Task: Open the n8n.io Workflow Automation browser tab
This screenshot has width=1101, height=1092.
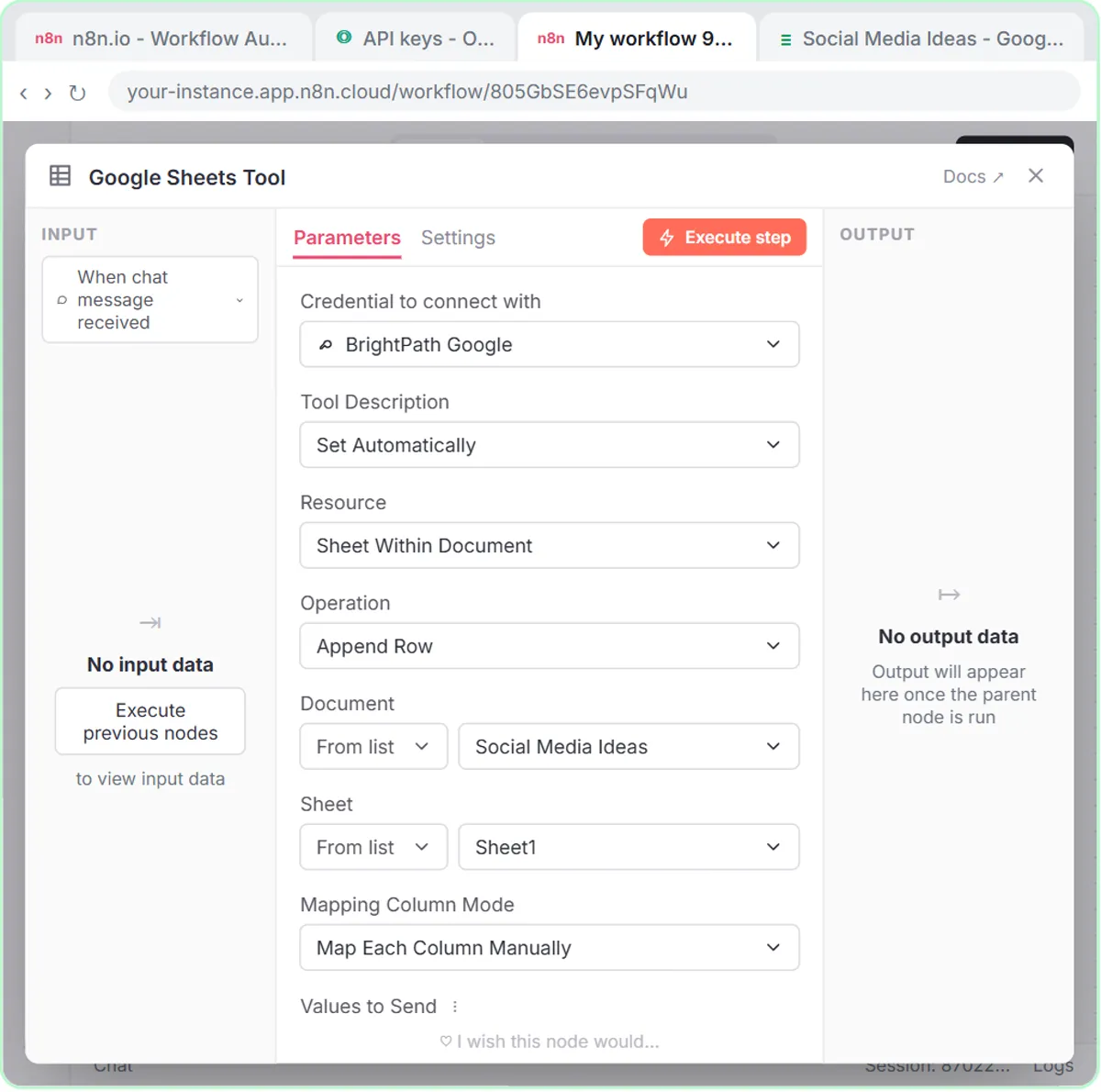Action: 161,39
